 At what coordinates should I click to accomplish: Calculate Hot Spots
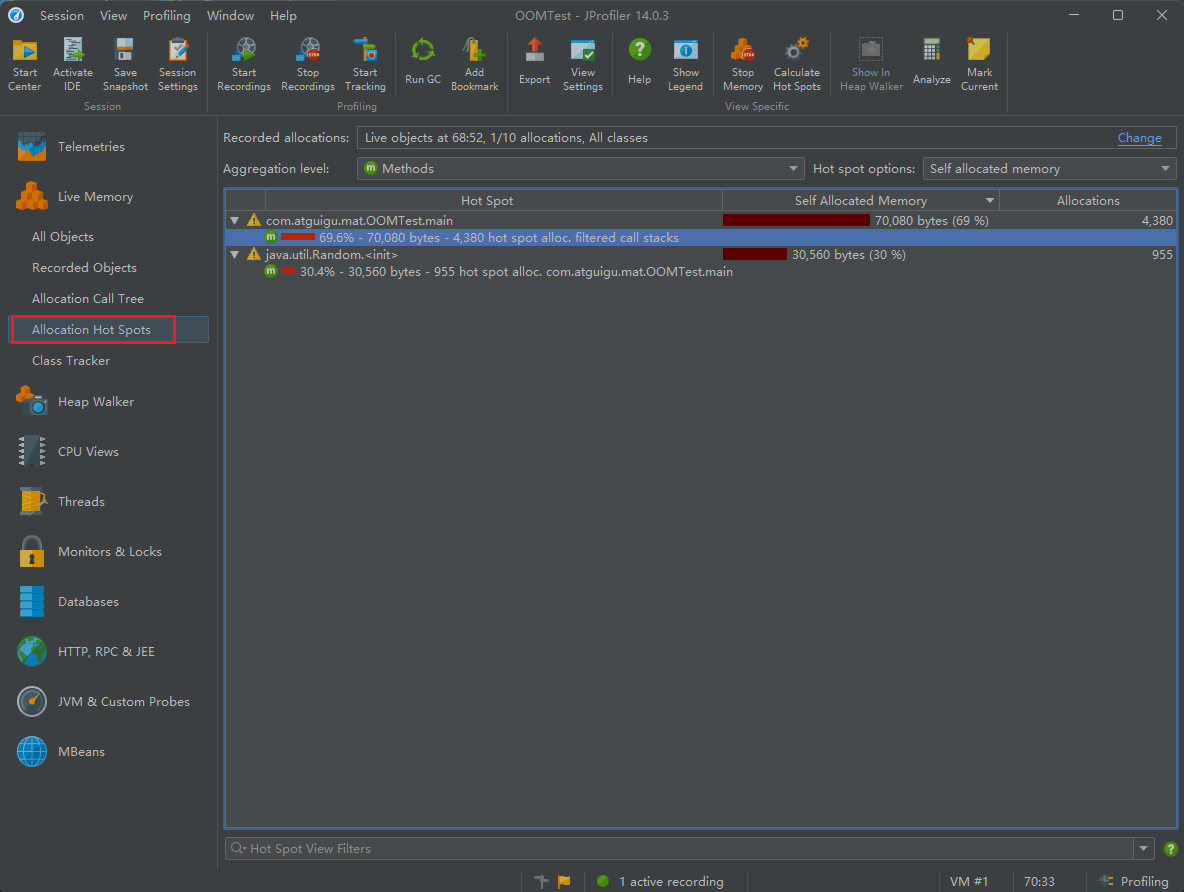(x=797, y=64)
